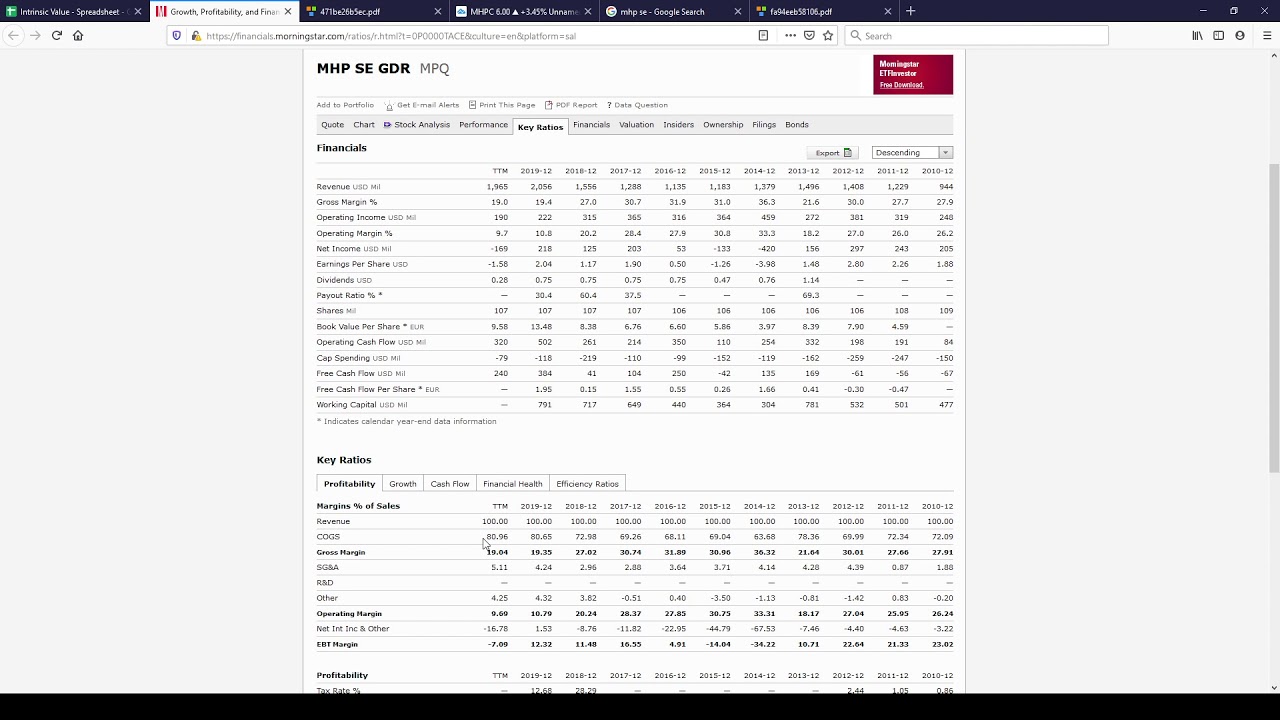Click the Export button label

(x=827, y=153)
